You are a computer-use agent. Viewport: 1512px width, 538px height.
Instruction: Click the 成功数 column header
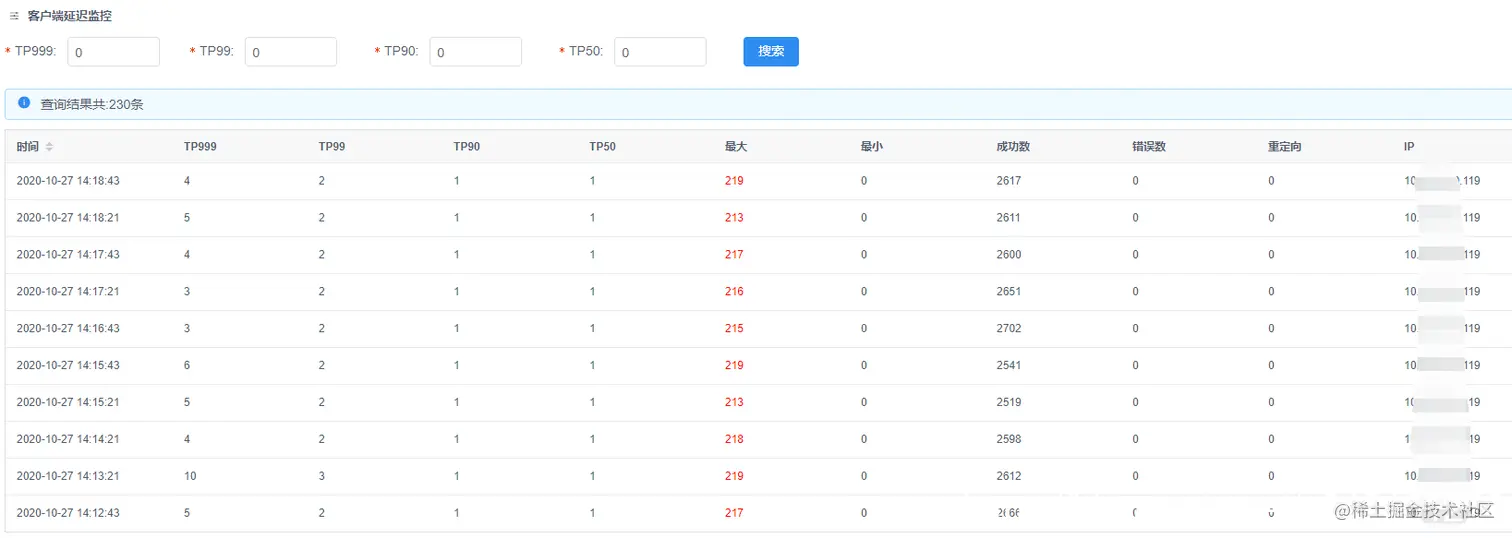(1013, 147)
